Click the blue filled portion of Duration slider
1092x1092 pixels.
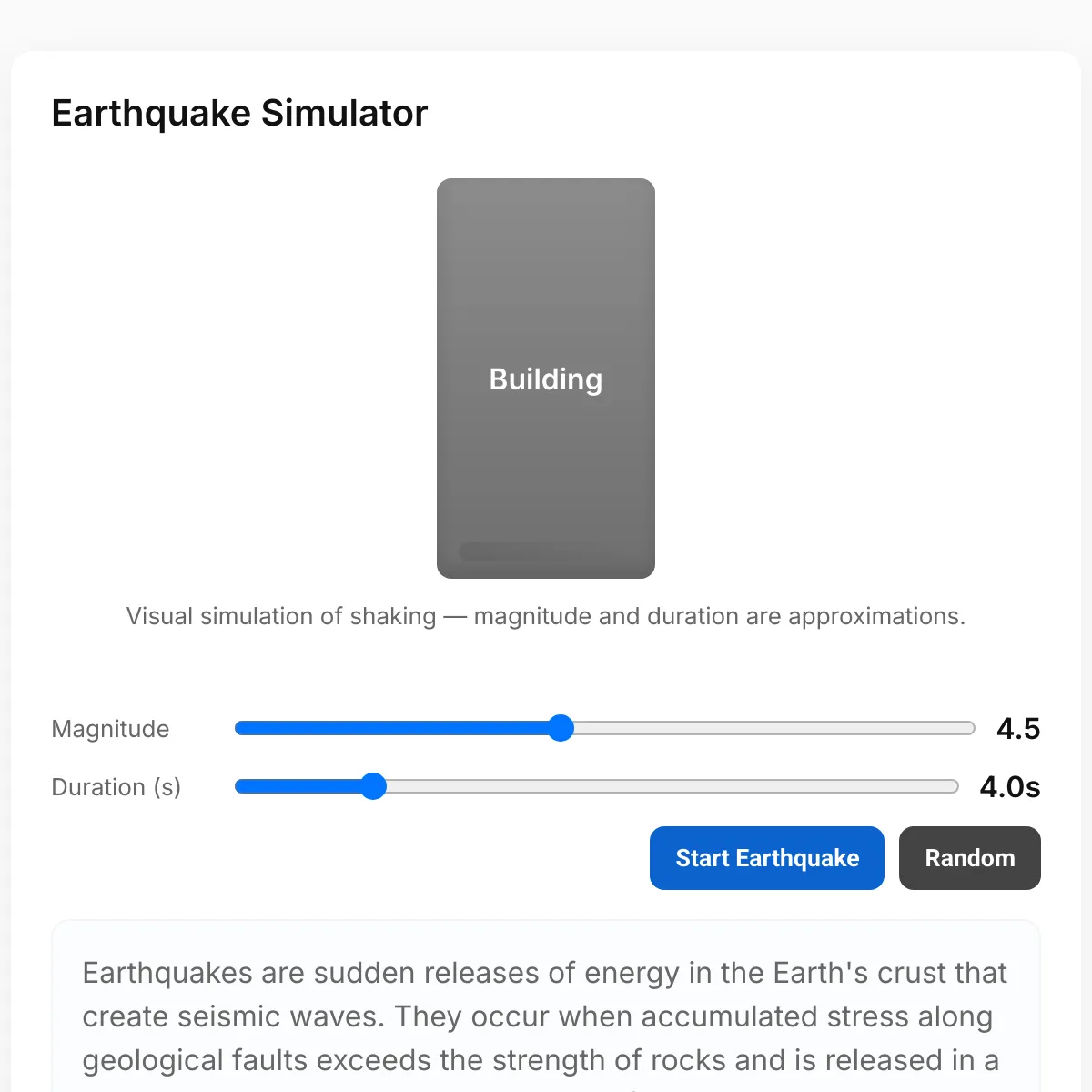click(x=300, y=786)
